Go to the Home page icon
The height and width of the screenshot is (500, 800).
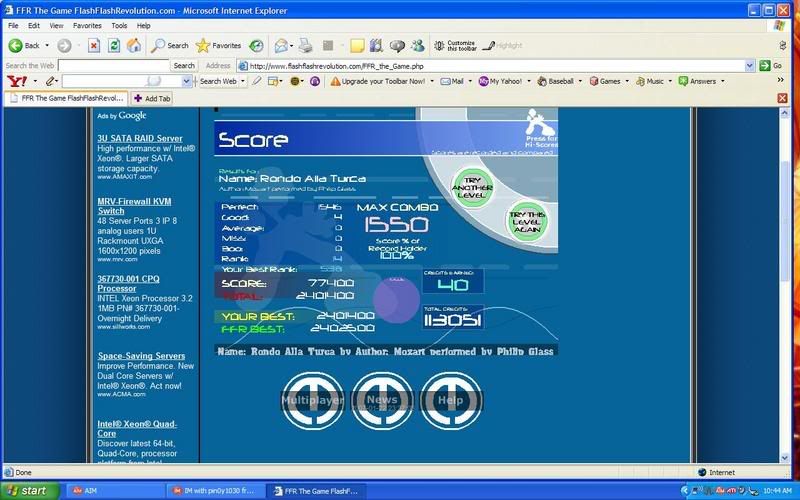point(134,45)
